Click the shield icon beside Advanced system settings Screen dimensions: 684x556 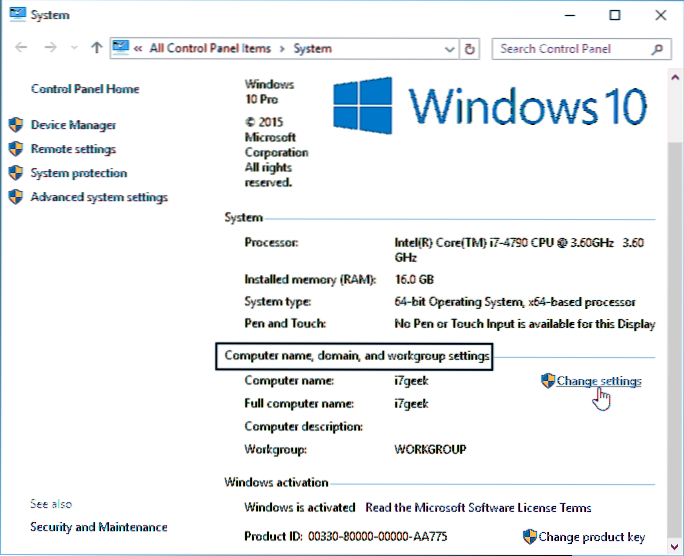[x=15, y=197]
